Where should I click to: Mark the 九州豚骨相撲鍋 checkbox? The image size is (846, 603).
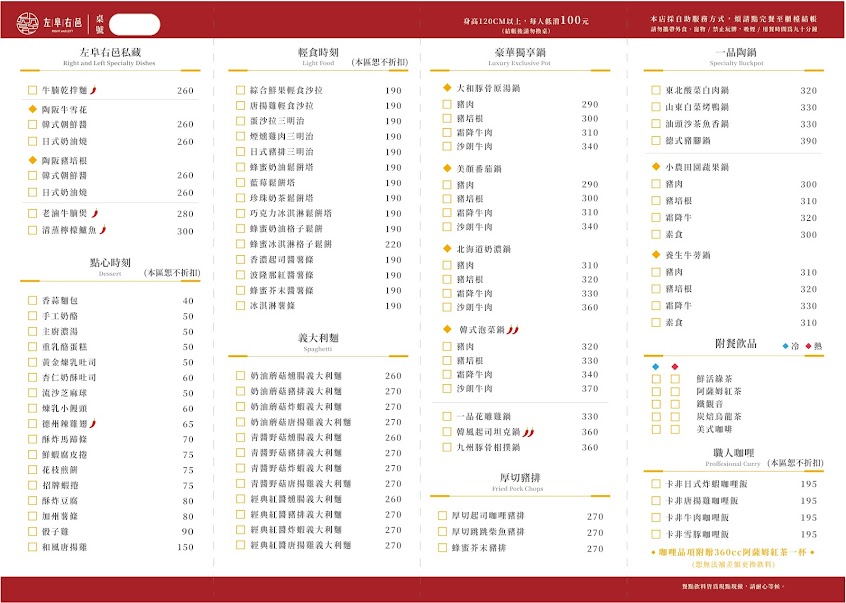[x=447, y=447]
